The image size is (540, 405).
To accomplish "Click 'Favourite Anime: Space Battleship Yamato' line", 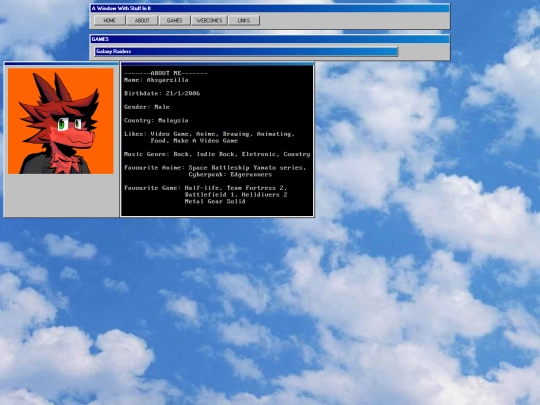I will click(215, 168).
